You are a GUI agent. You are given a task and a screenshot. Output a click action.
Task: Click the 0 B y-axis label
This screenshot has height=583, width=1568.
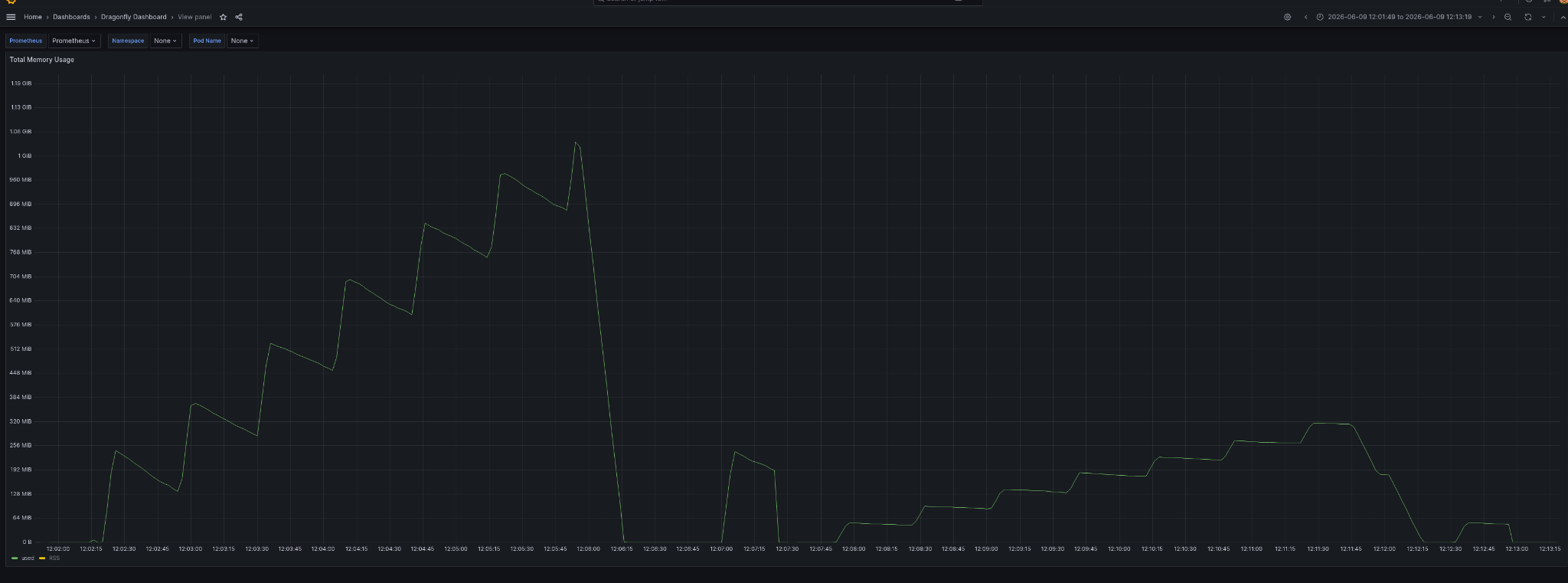(27, 542)
